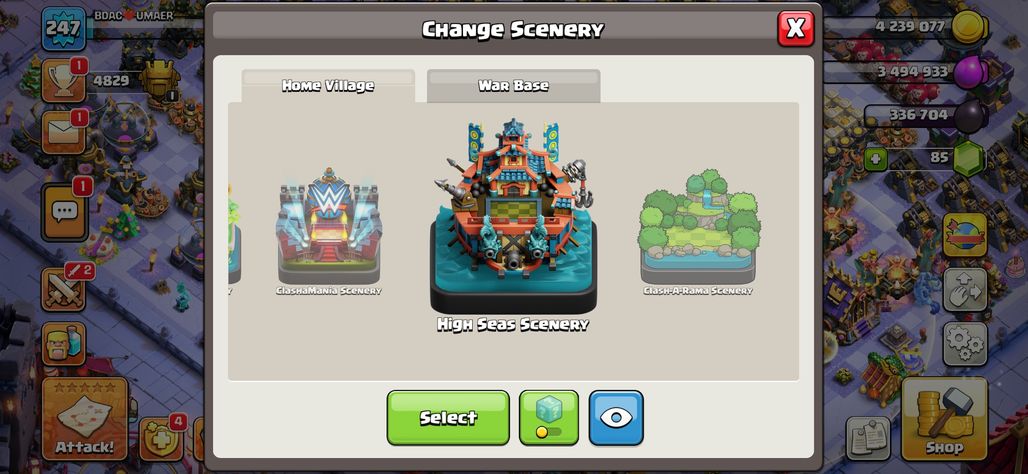Open the crossed swords war icon
This screenshot has width=1028, height=474.
pos(64,289)
